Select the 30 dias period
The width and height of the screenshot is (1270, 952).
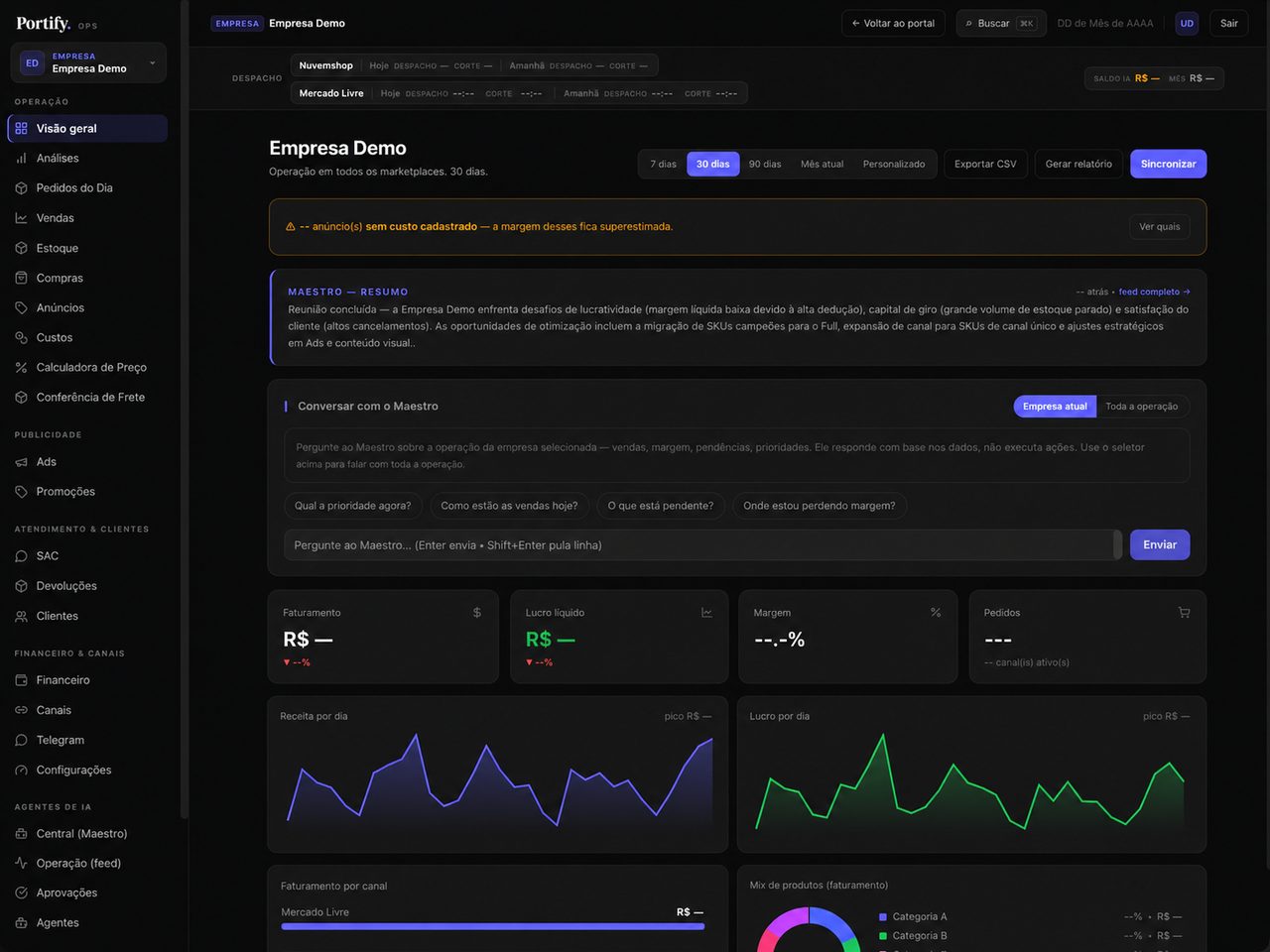[713, 165]
